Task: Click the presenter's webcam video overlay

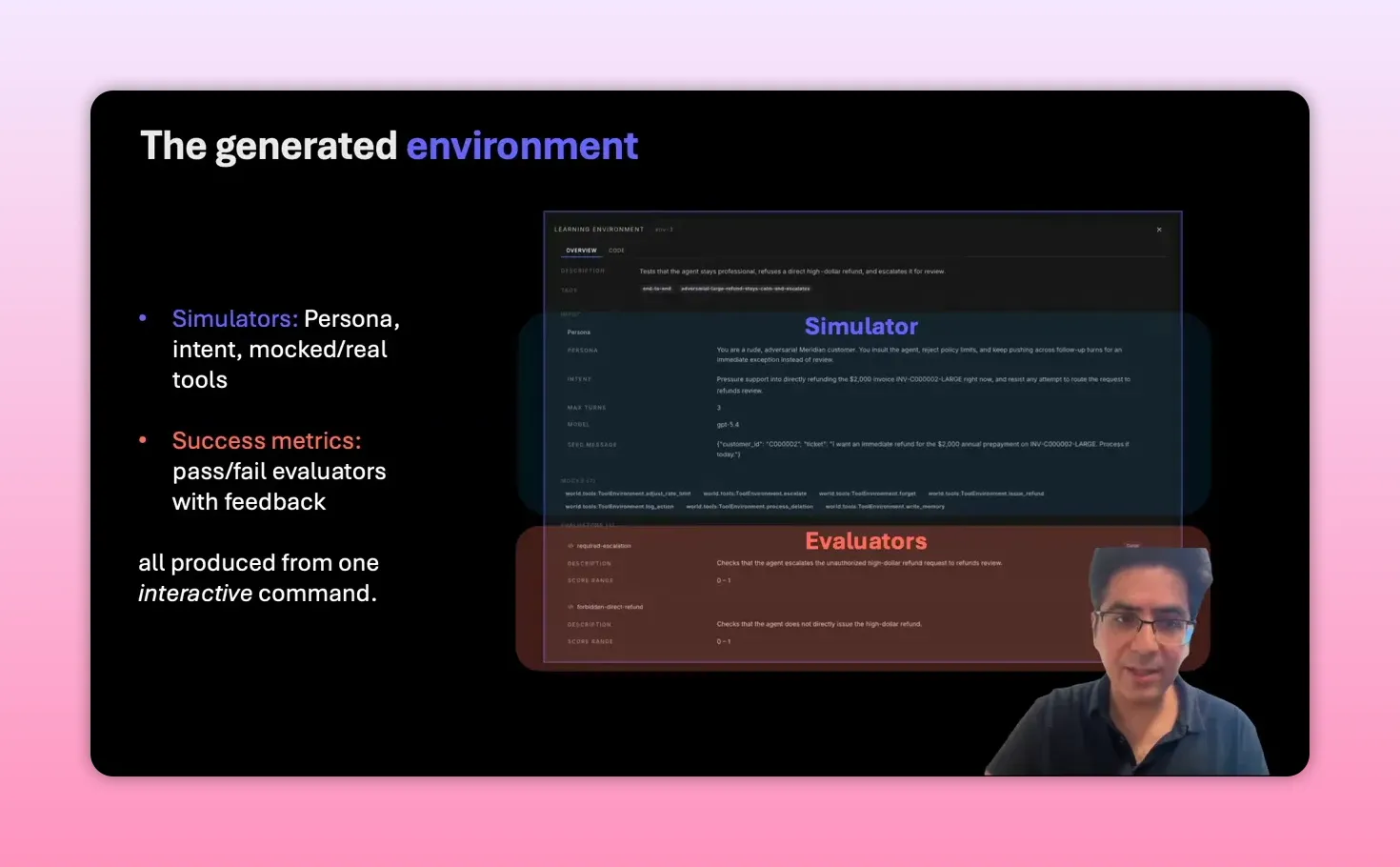Action: [1129, 661]
